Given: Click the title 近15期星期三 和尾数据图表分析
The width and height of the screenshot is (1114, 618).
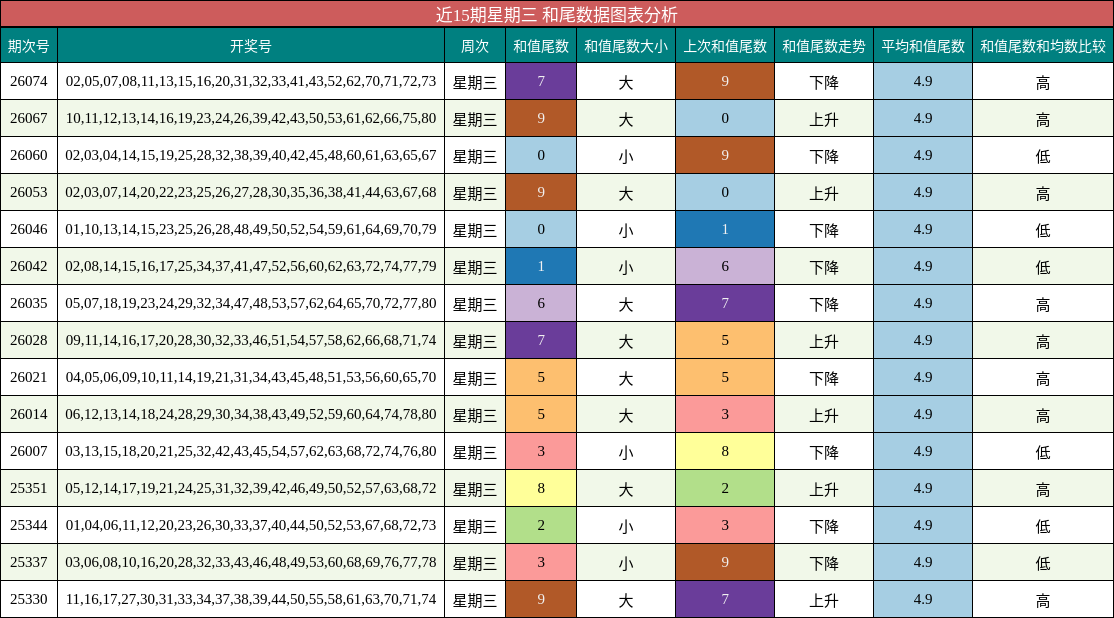Looking at the screenshot, I should pyautogui.click(x=557, y=13).
